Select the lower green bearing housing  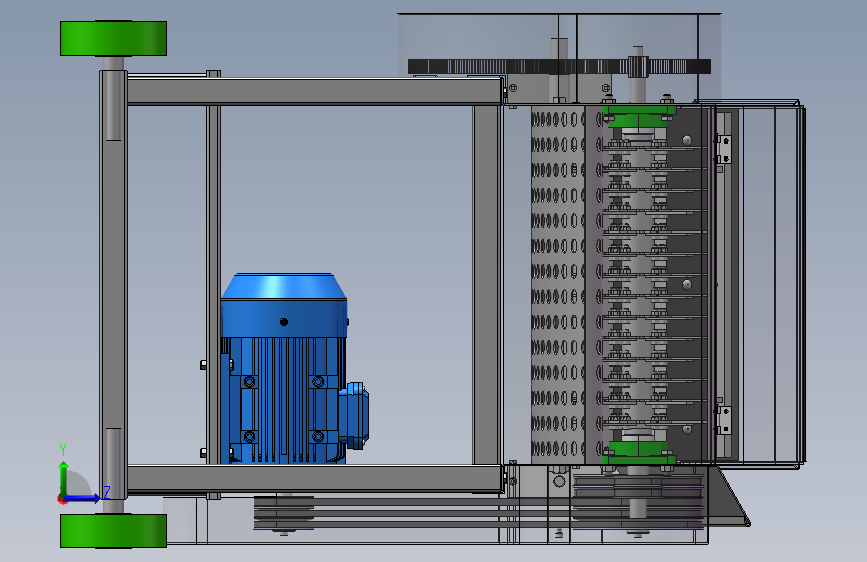[639, 452]
